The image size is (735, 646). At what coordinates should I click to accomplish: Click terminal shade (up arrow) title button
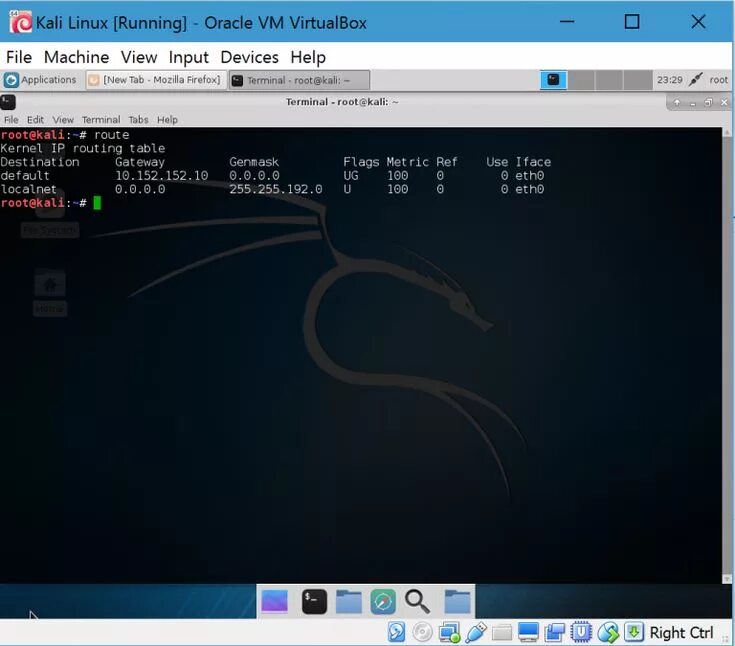(677, 102)
